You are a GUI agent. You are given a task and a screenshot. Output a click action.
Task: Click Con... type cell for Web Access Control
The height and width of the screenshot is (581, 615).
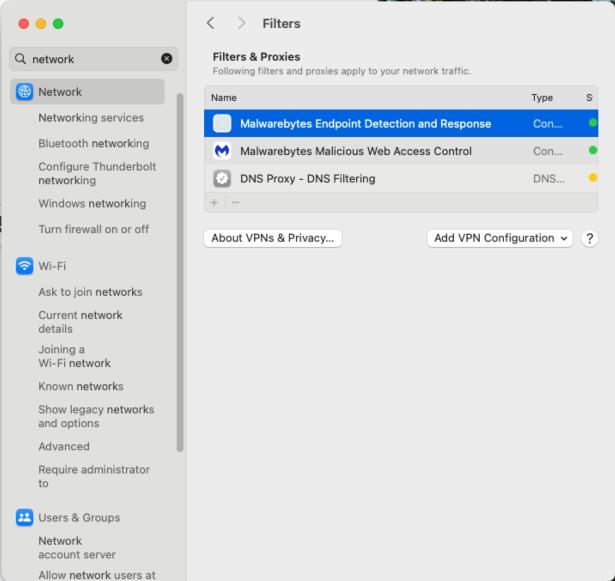point(548,151)
